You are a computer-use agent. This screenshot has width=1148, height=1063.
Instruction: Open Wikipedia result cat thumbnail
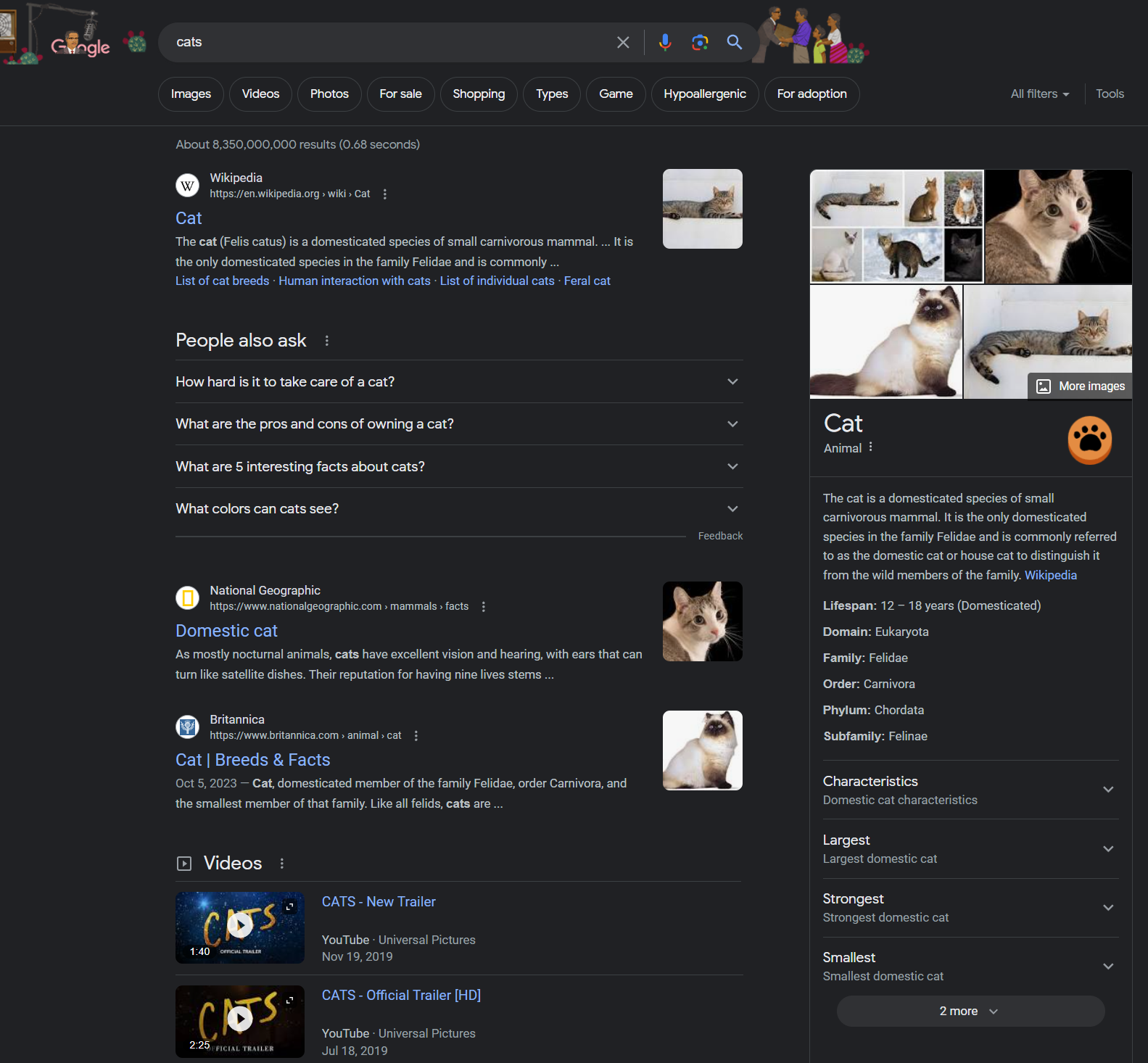[703, 209]
